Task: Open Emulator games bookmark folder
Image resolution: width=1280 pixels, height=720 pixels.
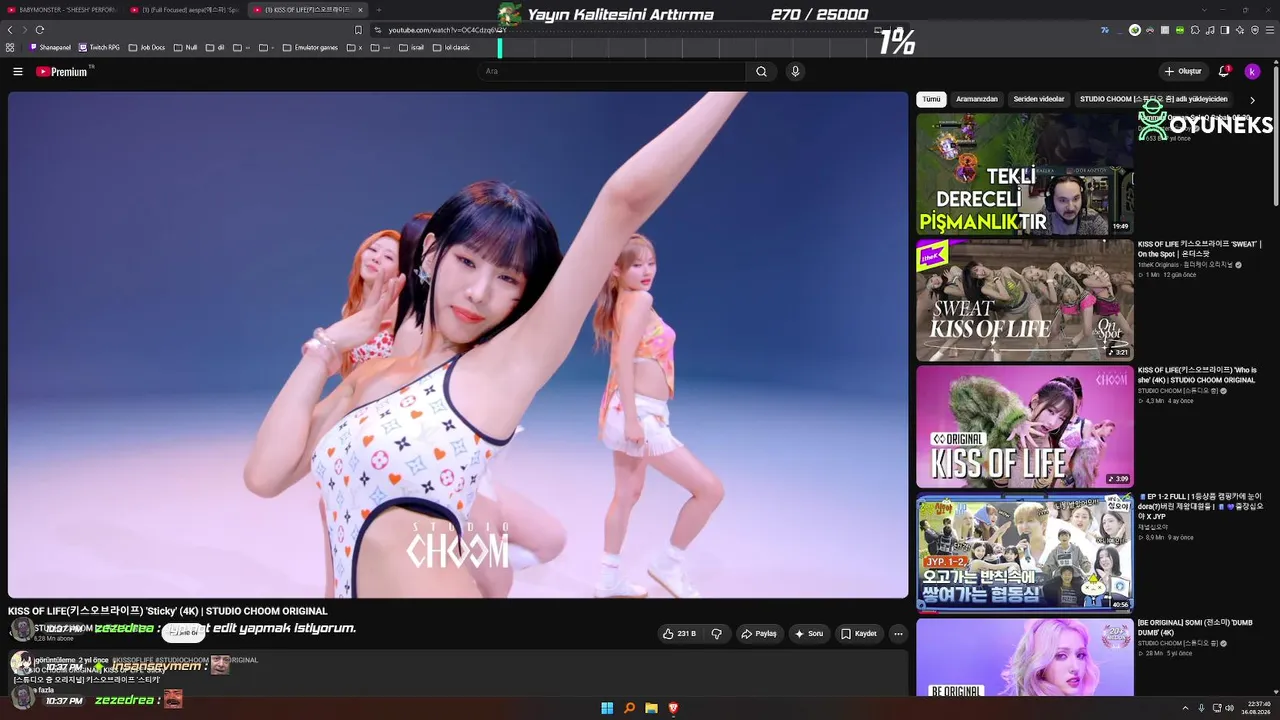Action: click(310, 47)
